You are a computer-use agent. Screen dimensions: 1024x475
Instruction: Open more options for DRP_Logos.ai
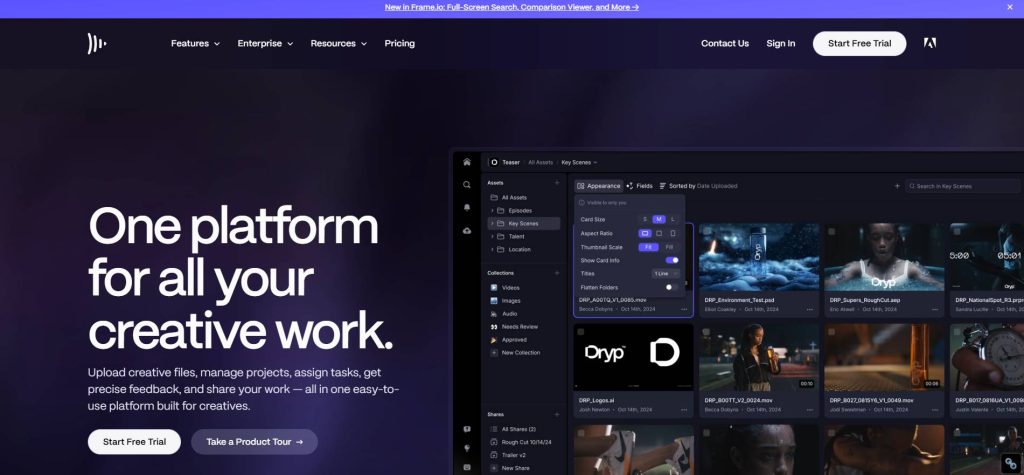coord(684,410)
